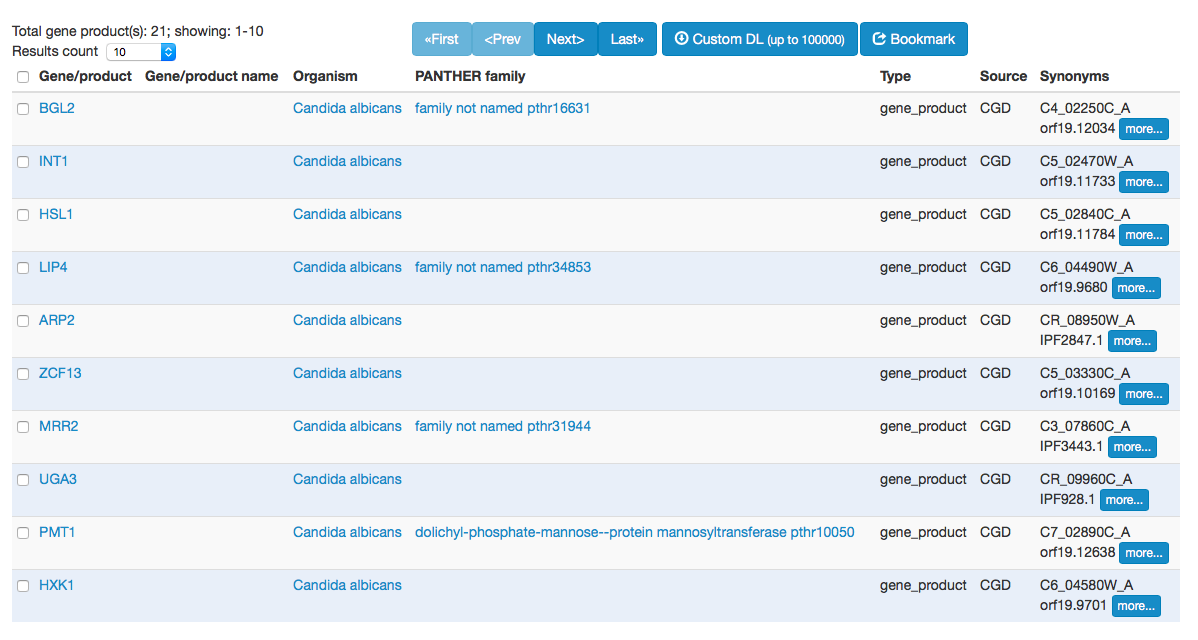Open the Results count dropdown
The image size is (1198, 640).
(141, 52)
